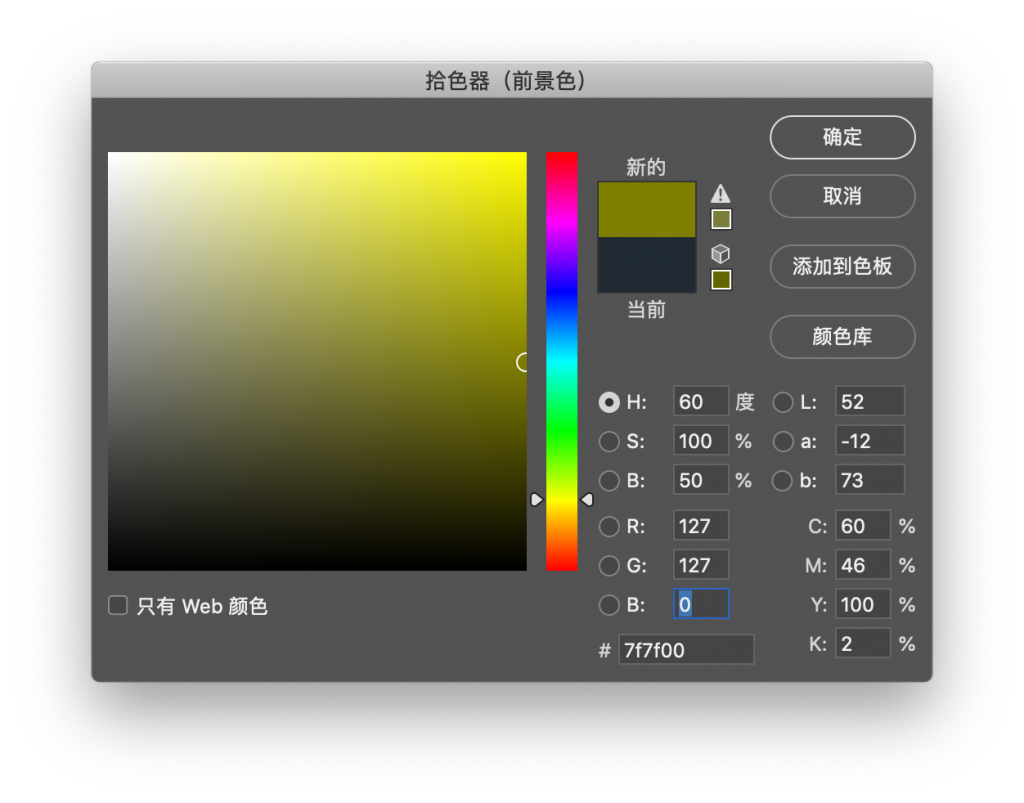This screenshot has width=1024, height=803.
Task: Select the S saturation radio button
Action: pyautogui.click(x=608, y=441)
